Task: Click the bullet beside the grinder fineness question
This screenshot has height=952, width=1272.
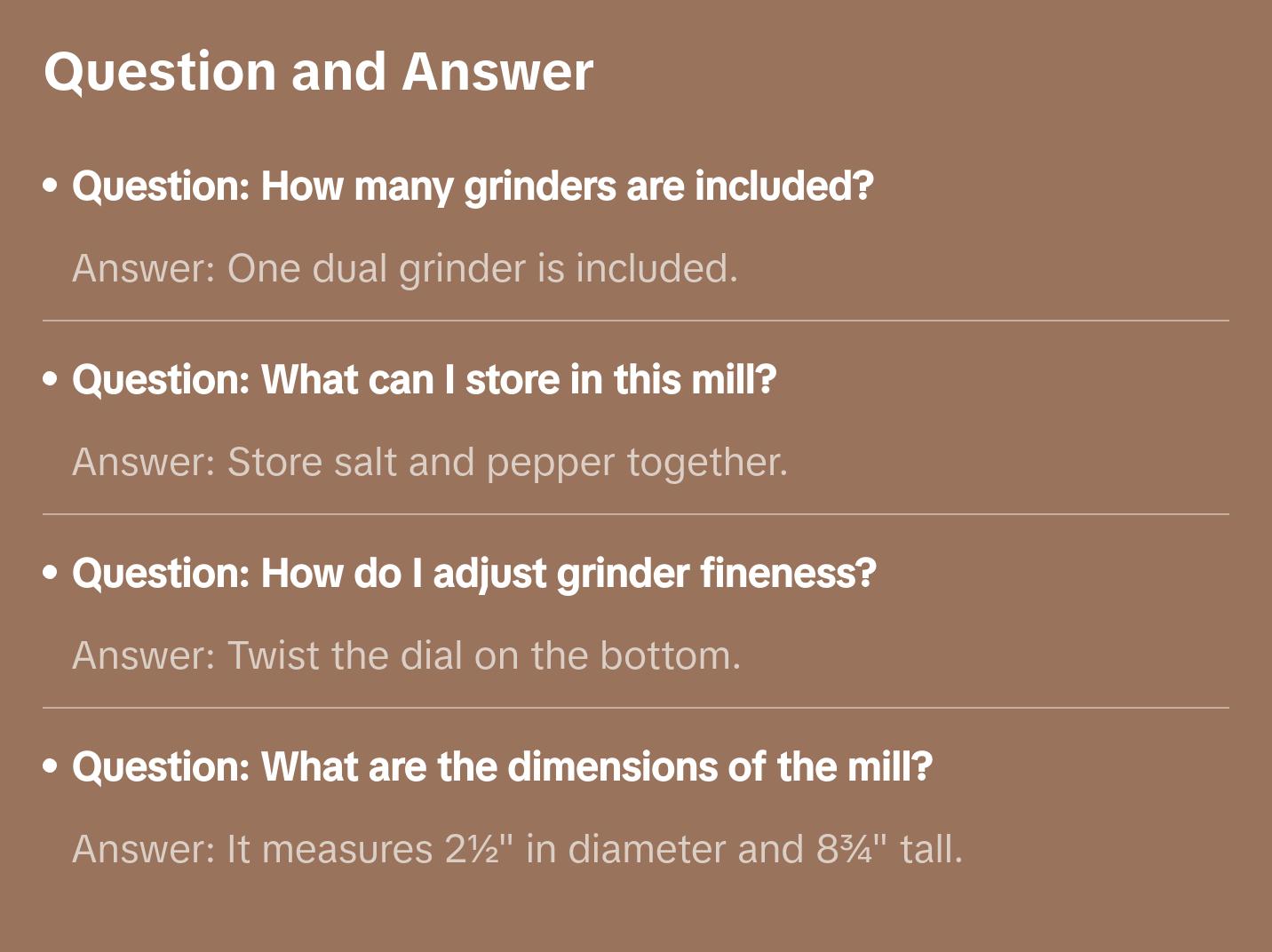Action: coord(51,574)
